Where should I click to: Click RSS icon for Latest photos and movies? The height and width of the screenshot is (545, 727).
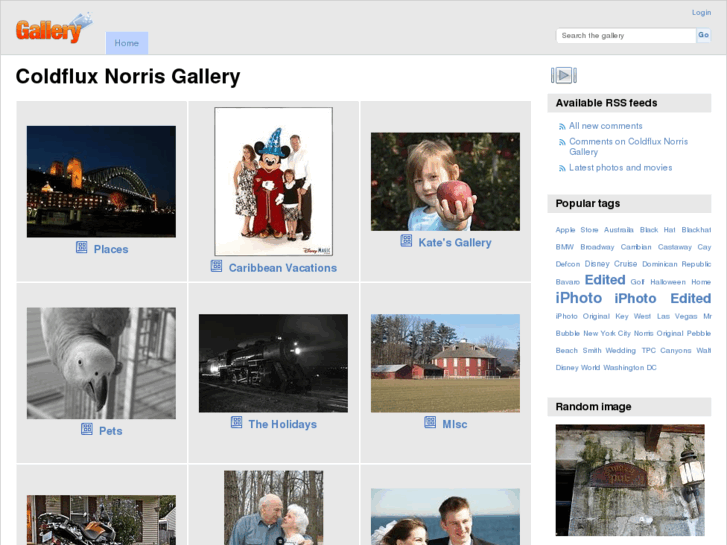(x=562, y=168)
